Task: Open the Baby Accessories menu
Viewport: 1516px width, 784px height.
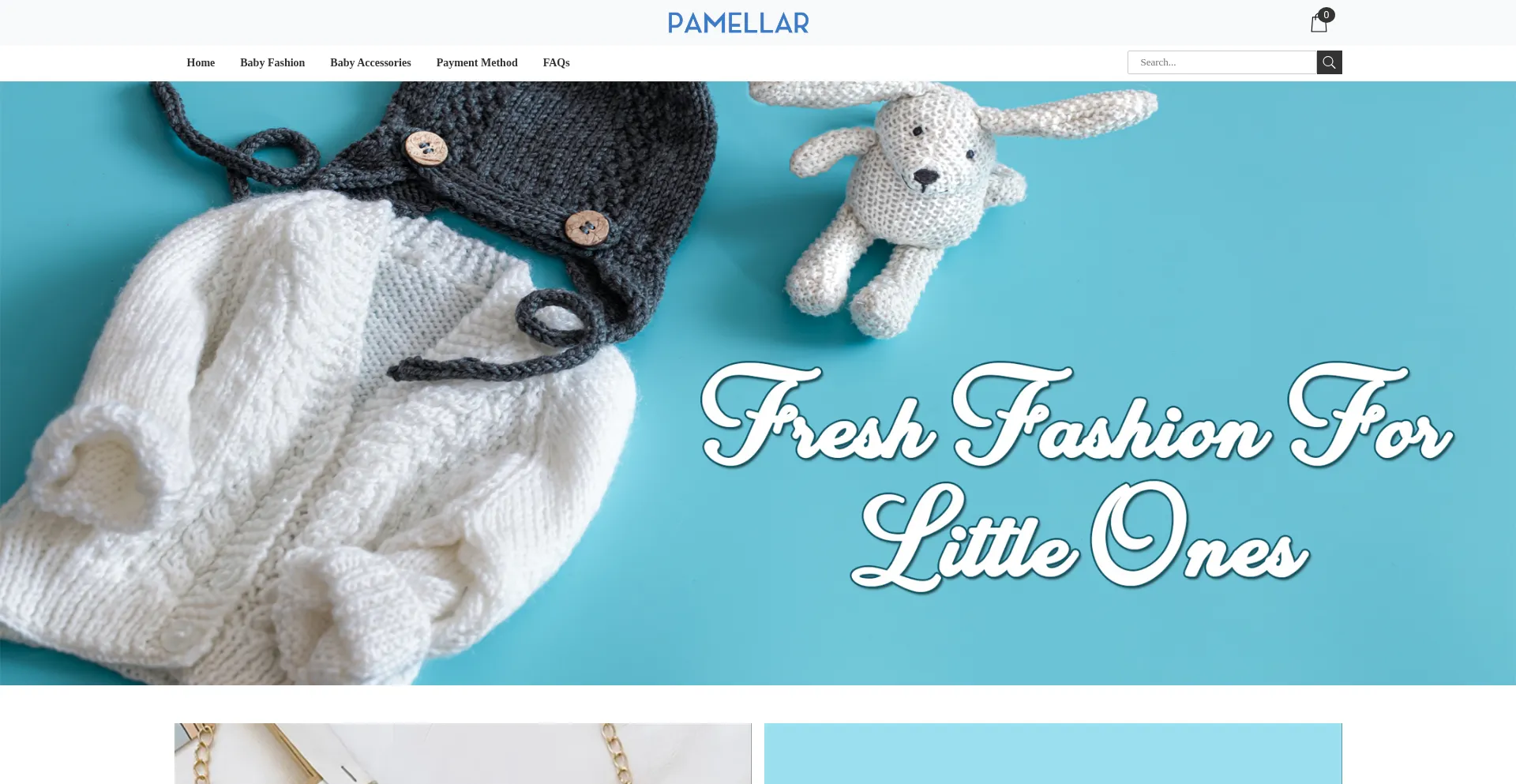Action: point(370,62)
